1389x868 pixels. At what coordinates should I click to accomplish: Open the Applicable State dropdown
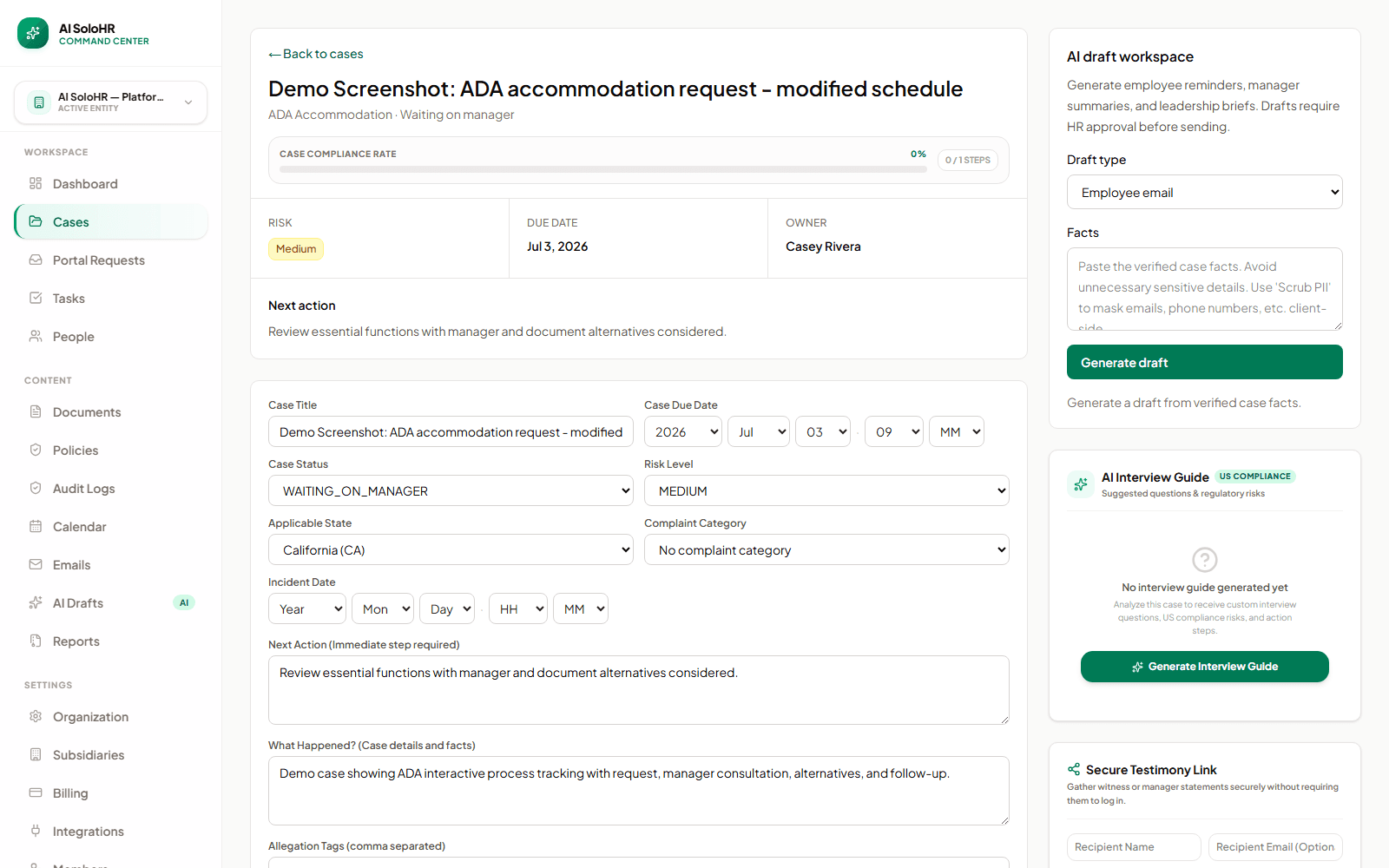tap(451, 549)
